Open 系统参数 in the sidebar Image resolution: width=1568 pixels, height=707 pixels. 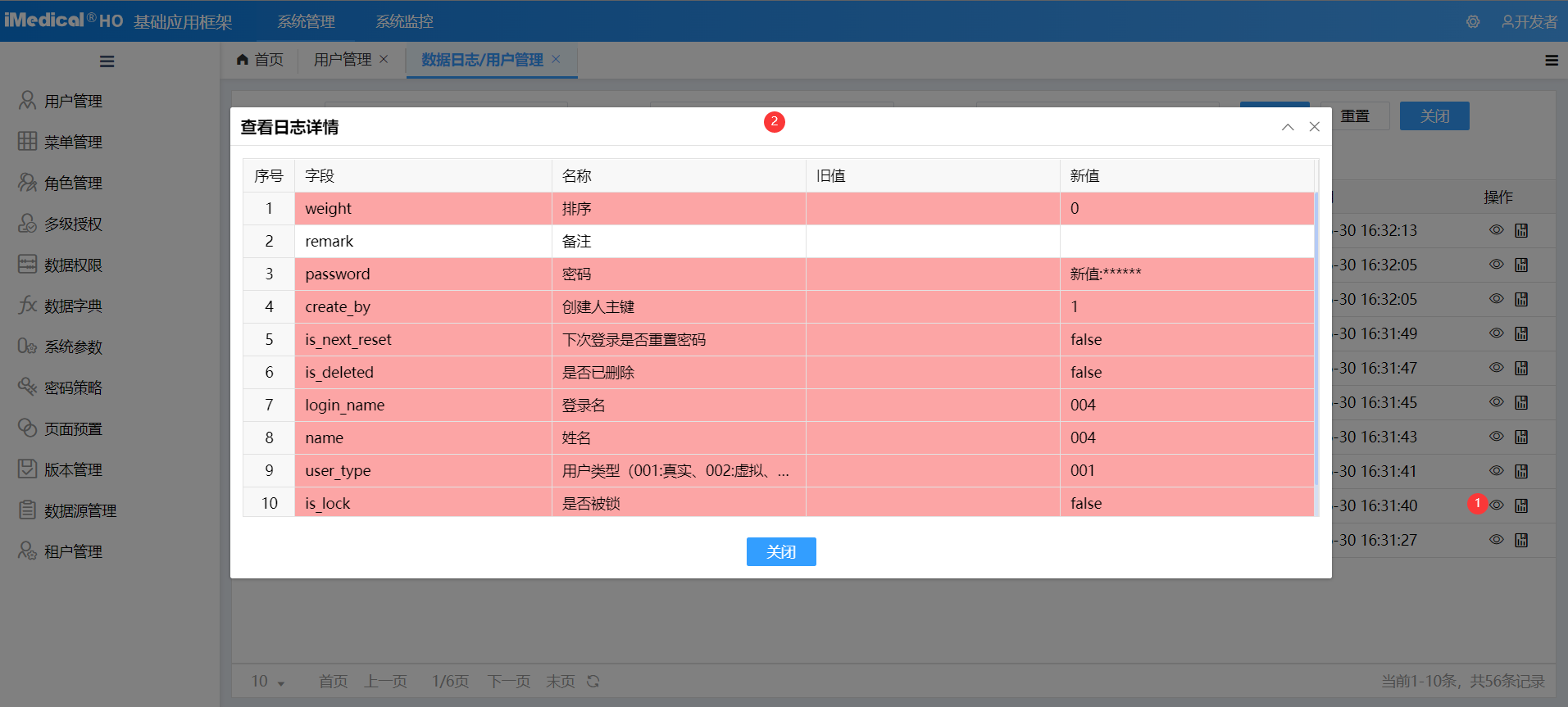tap(61, 347)
